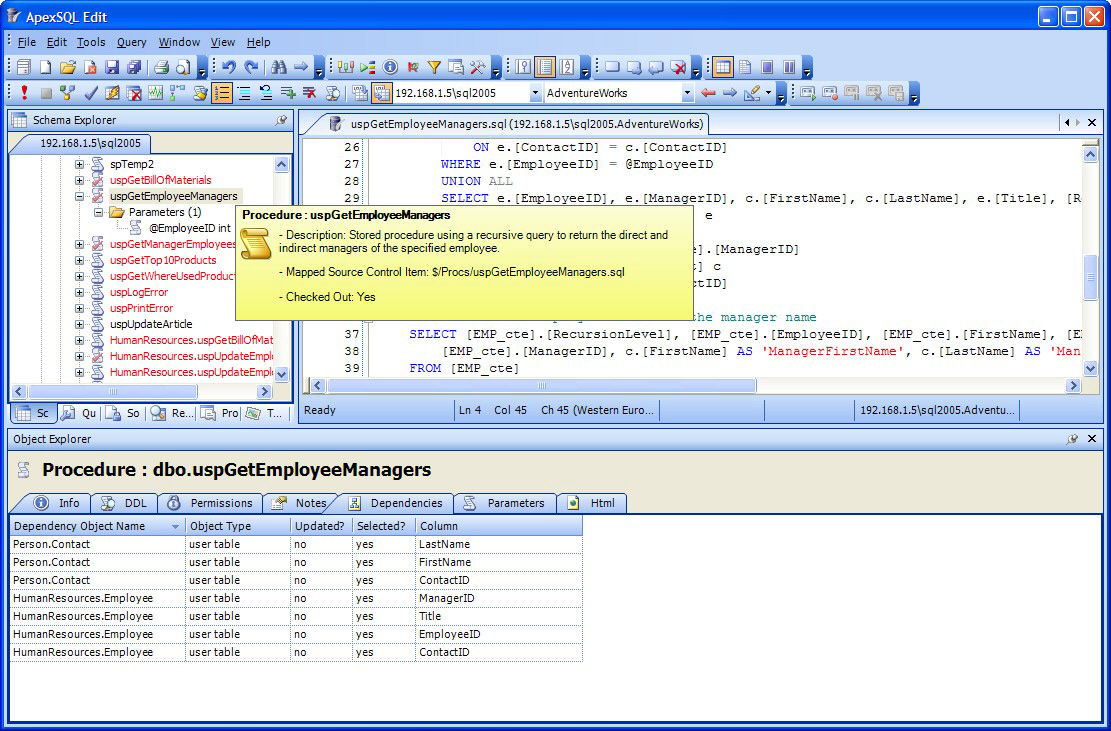1111x731 pixels.
Task: Click the green waveform statistics icon
Action: (x=155, y=93)
